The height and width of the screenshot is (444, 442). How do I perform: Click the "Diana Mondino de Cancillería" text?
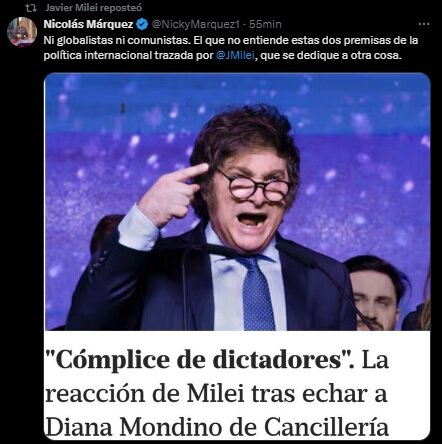(217, 427)
